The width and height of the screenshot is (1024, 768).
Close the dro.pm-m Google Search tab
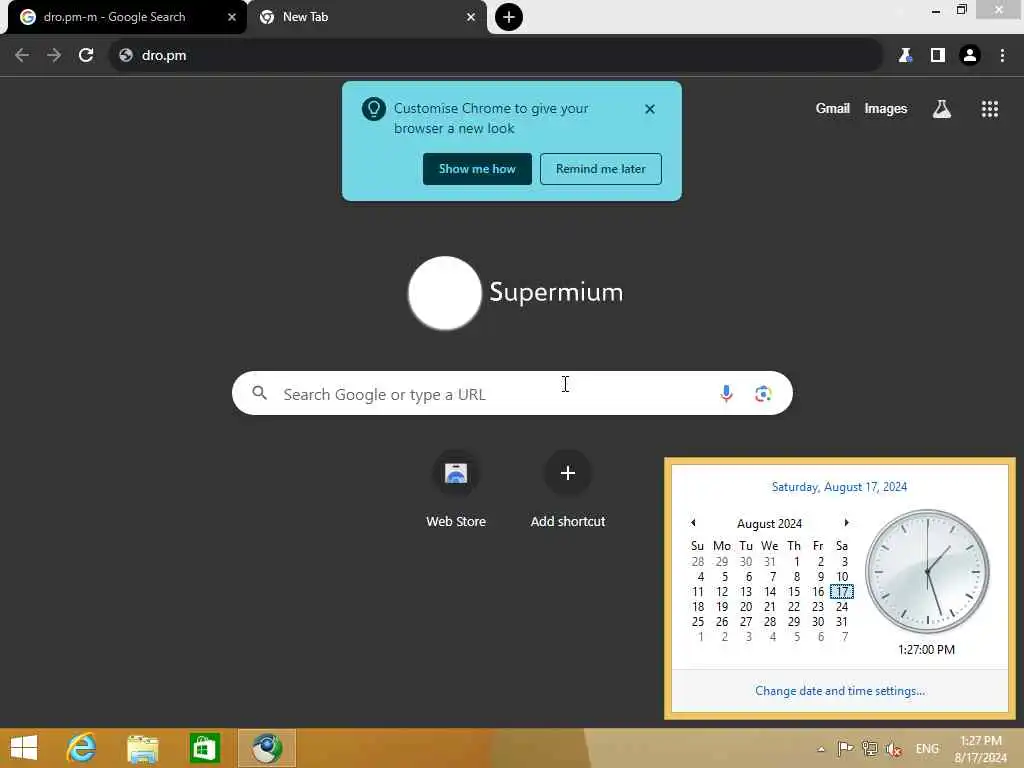[x=232, y=17]
